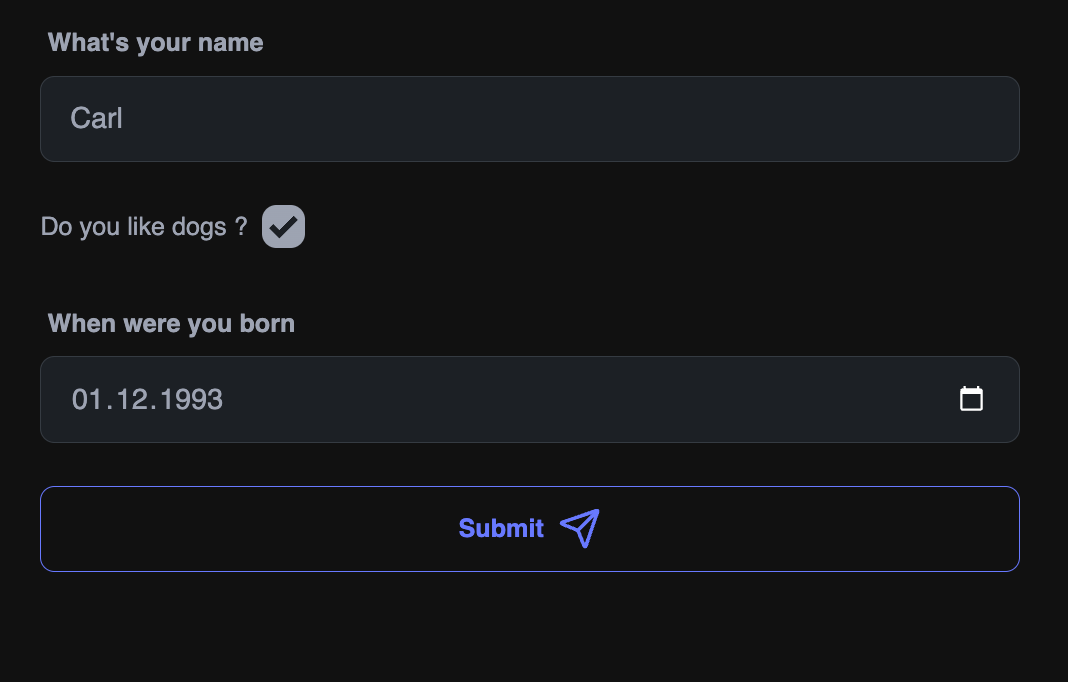
Task: Click blank page background beneath Submit button
Action: pos(530,627)
